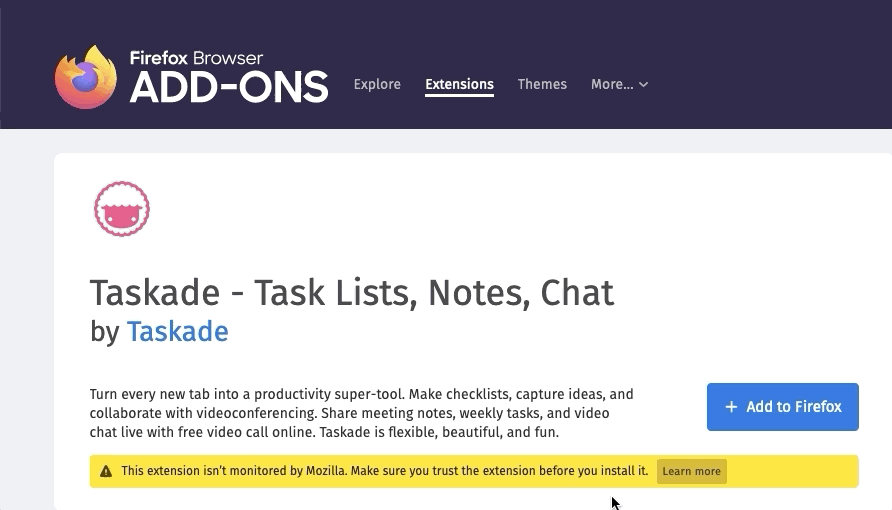Click the word 'by' before the author name

click(105, 331)
